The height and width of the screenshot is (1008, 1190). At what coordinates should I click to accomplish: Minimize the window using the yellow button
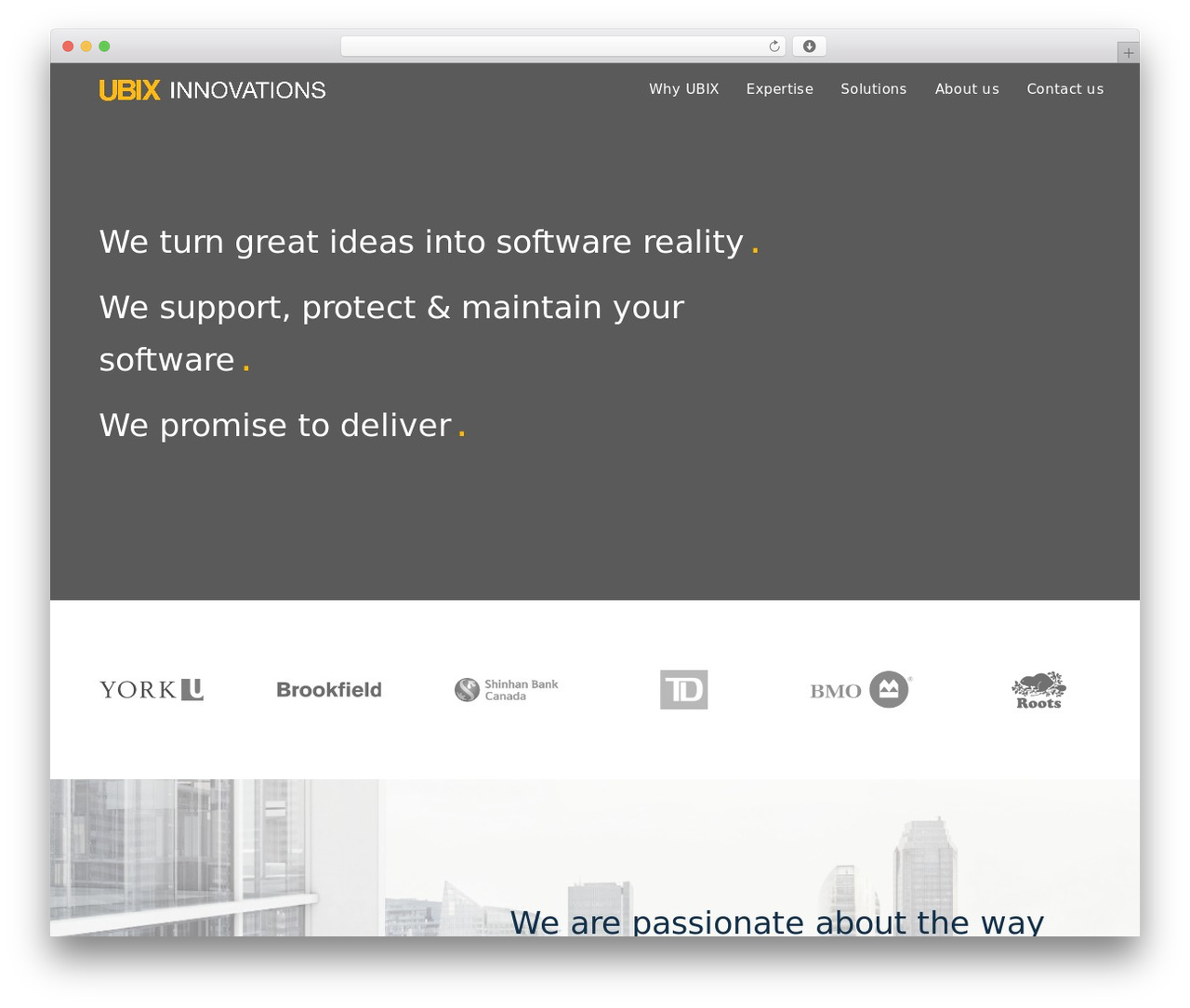(86, 46)
